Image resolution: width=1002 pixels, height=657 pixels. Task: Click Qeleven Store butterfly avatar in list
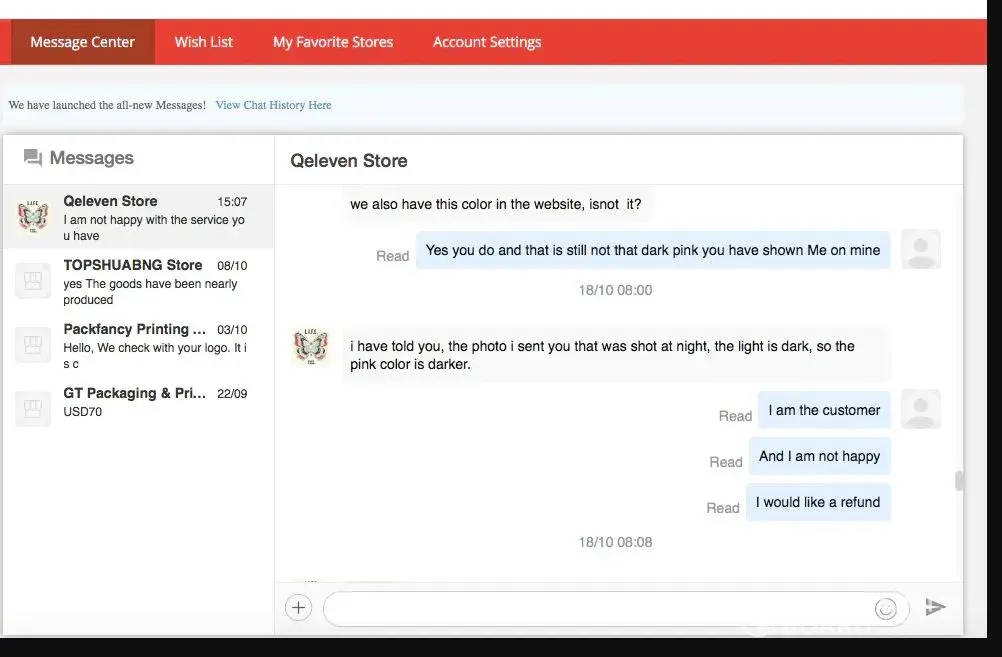click(x=33, y=215)
